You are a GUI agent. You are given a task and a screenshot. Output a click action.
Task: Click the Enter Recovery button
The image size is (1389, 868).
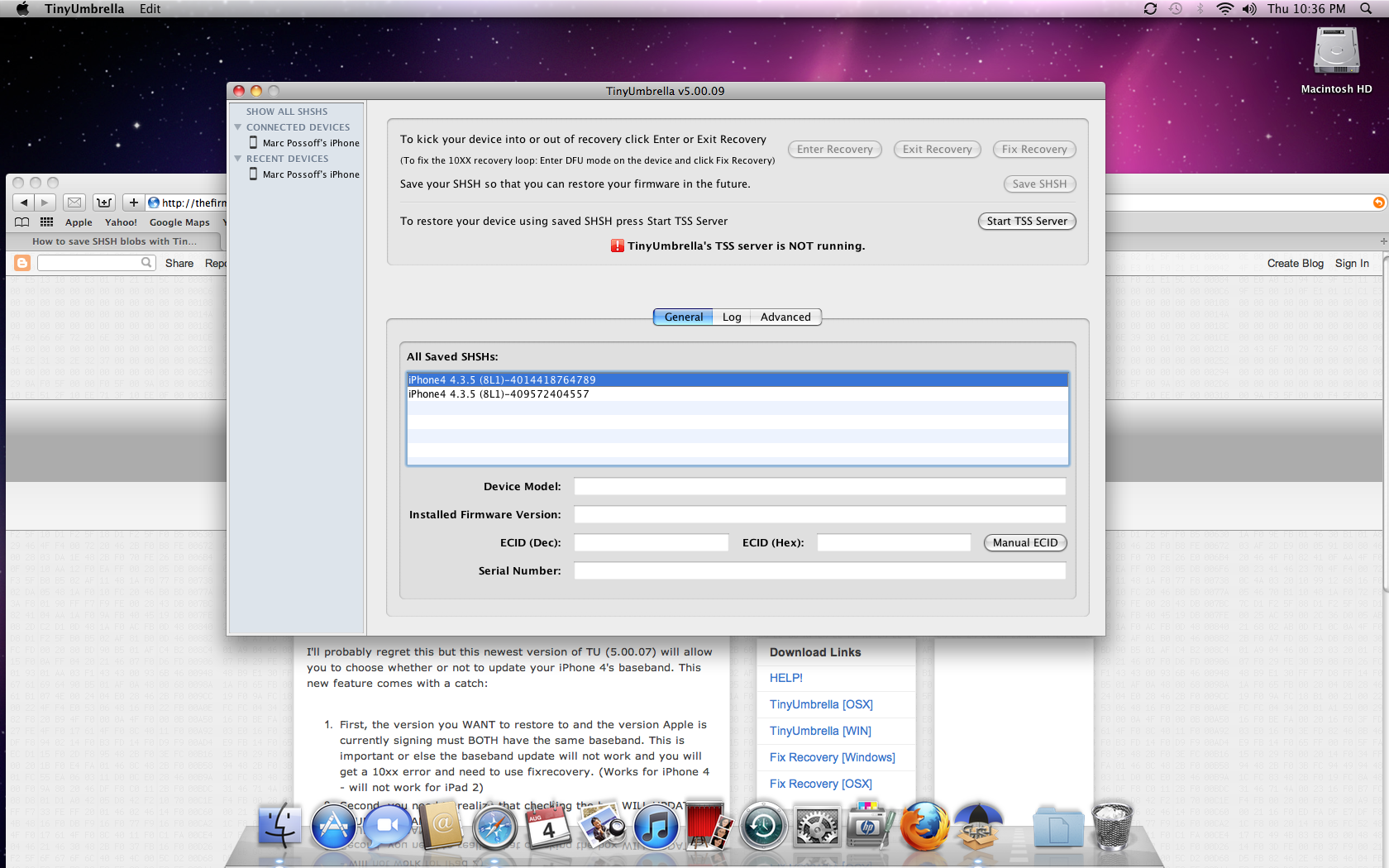click(x=834, y=150)
